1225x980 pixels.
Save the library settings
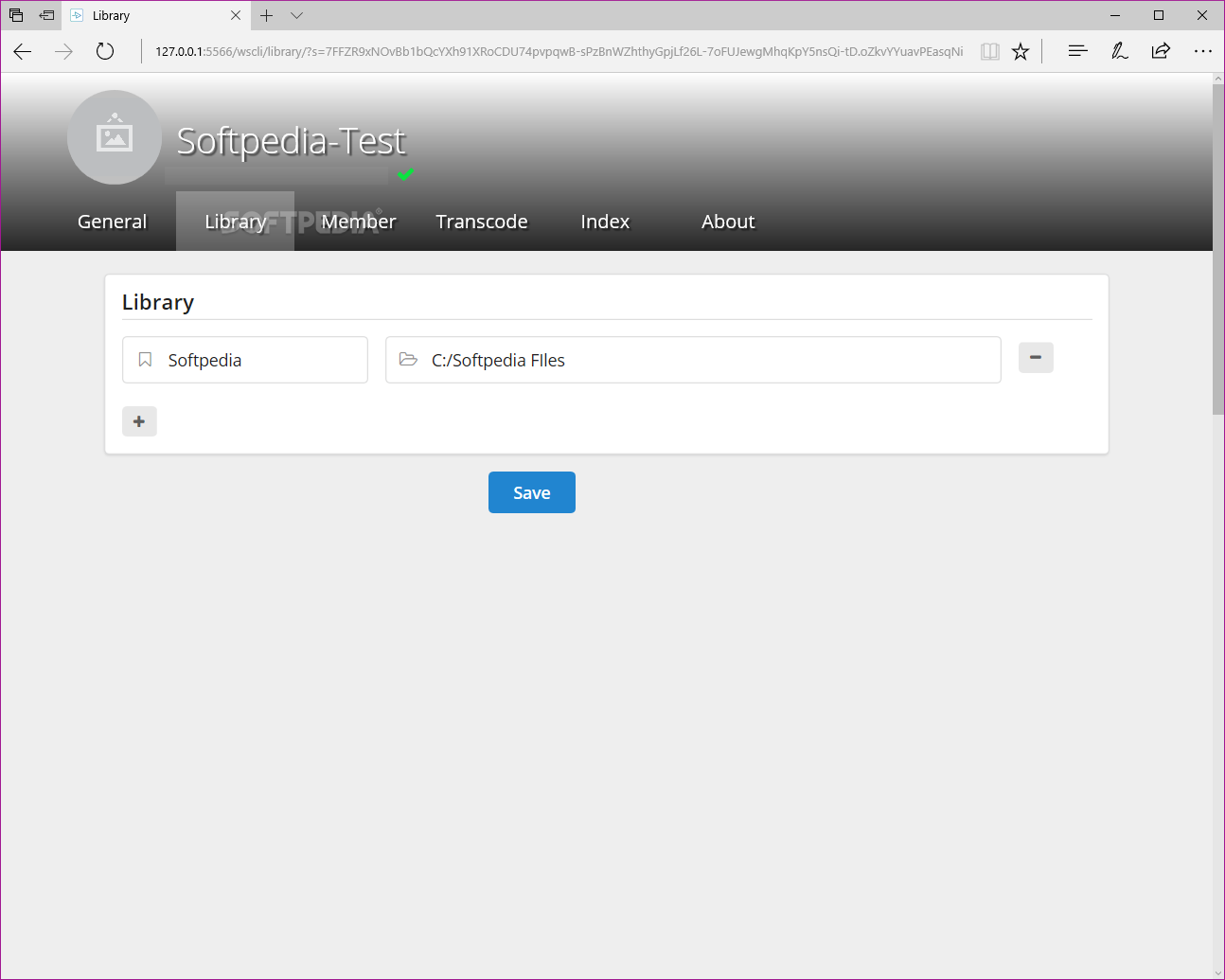tap(532, 492)
